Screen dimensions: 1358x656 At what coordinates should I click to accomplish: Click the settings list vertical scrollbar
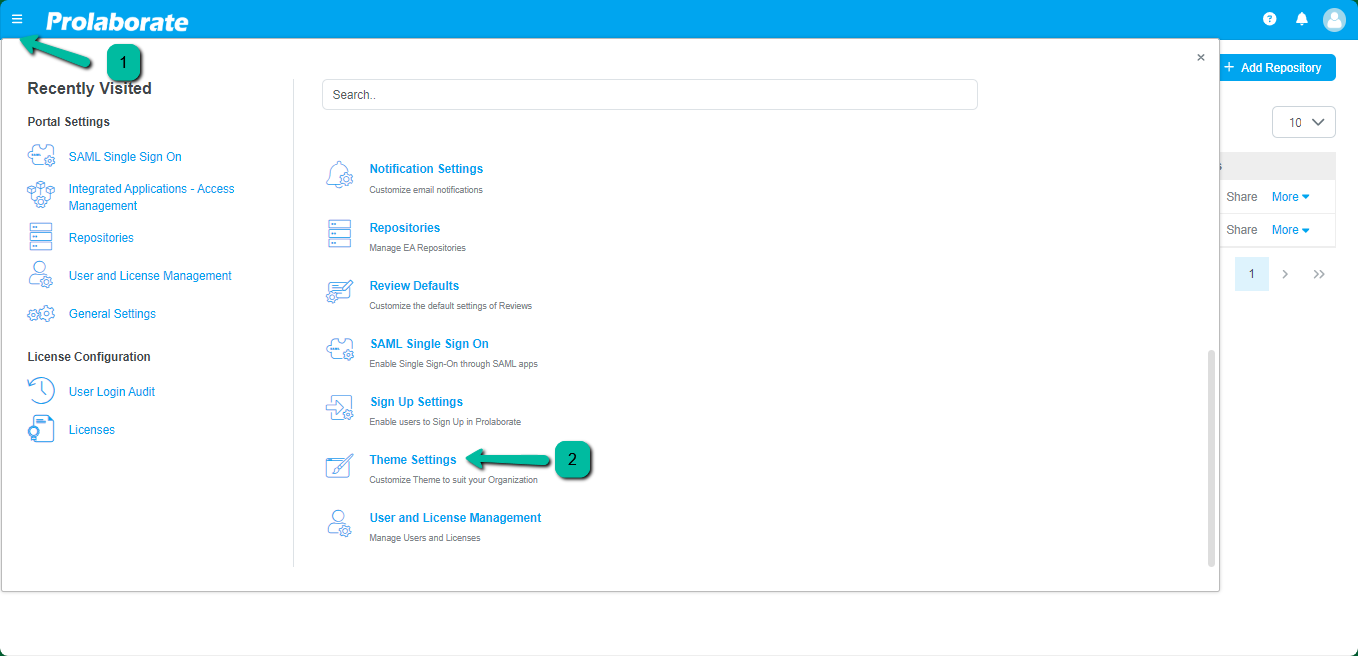click(1211, 458)
